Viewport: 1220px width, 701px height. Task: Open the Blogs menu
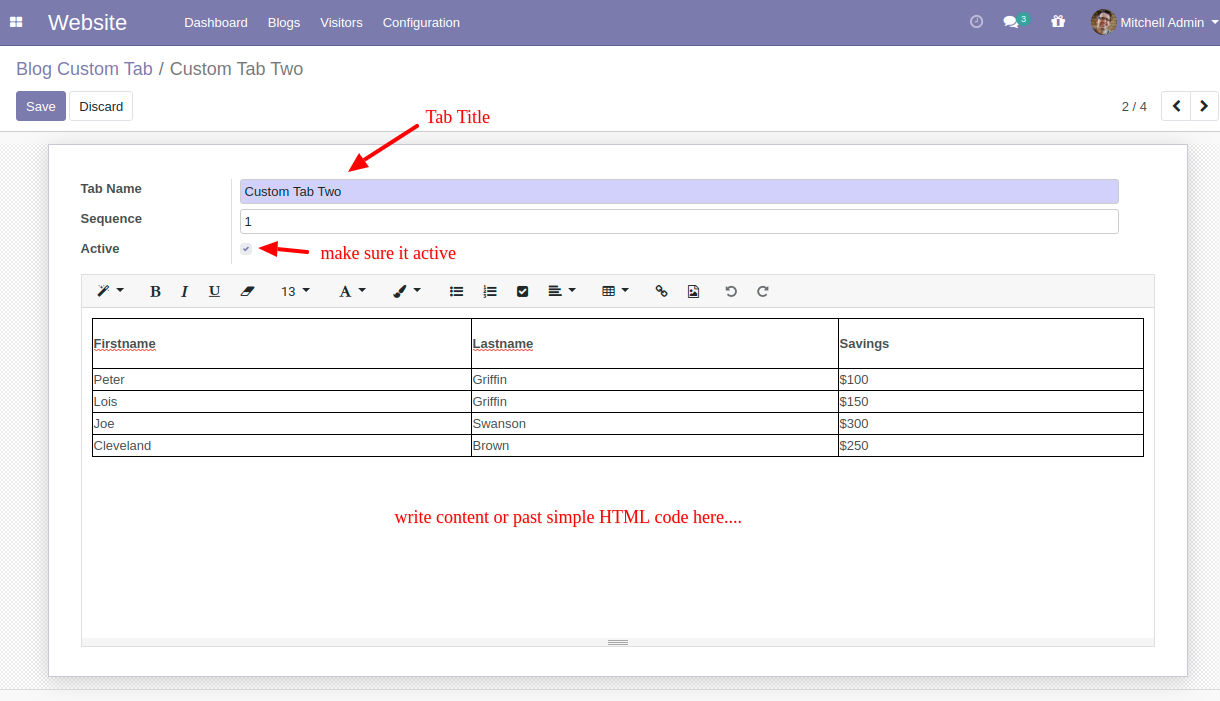[284, 22]
